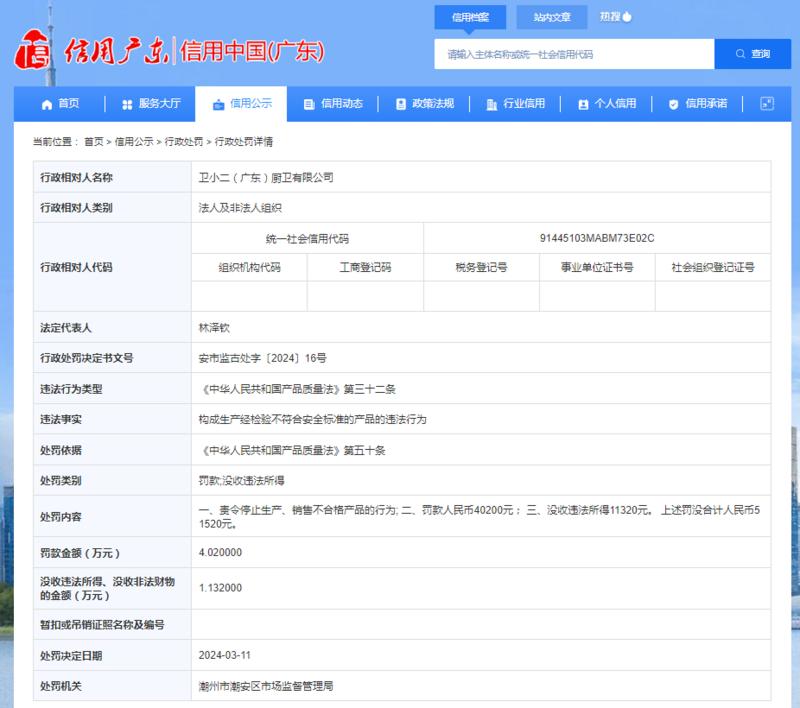Viewport: 800px width, 708px height.
Task: Click the grid icon beside 服务大厅
Action: tap(127, 105)
